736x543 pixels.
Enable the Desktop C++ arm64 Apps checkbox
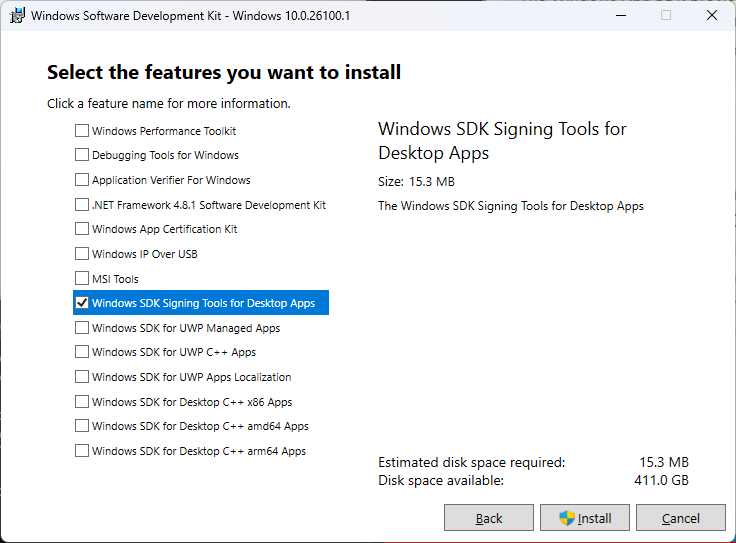pos(82,451)
